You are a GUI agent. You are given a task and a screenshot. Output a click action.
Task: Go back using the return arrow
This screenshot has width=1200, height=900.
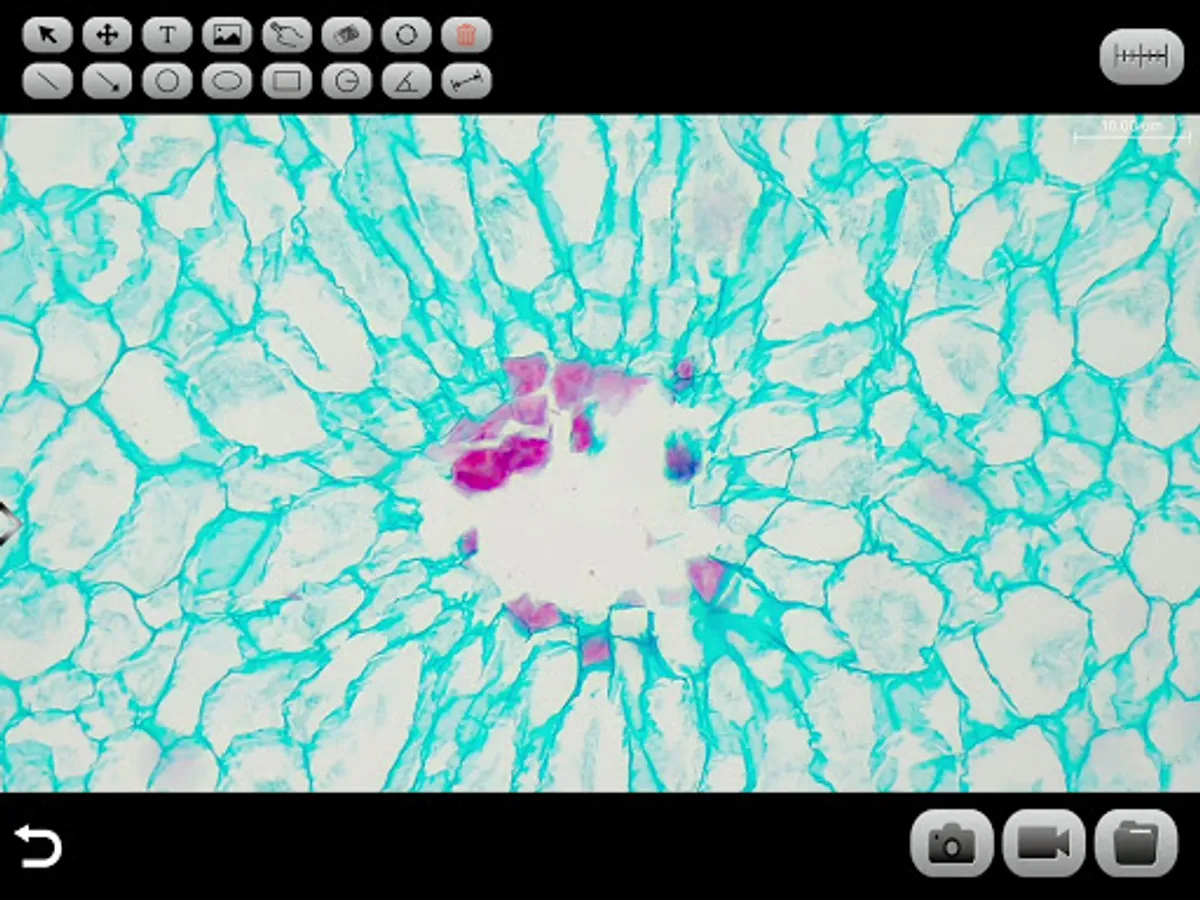point(38,846)
